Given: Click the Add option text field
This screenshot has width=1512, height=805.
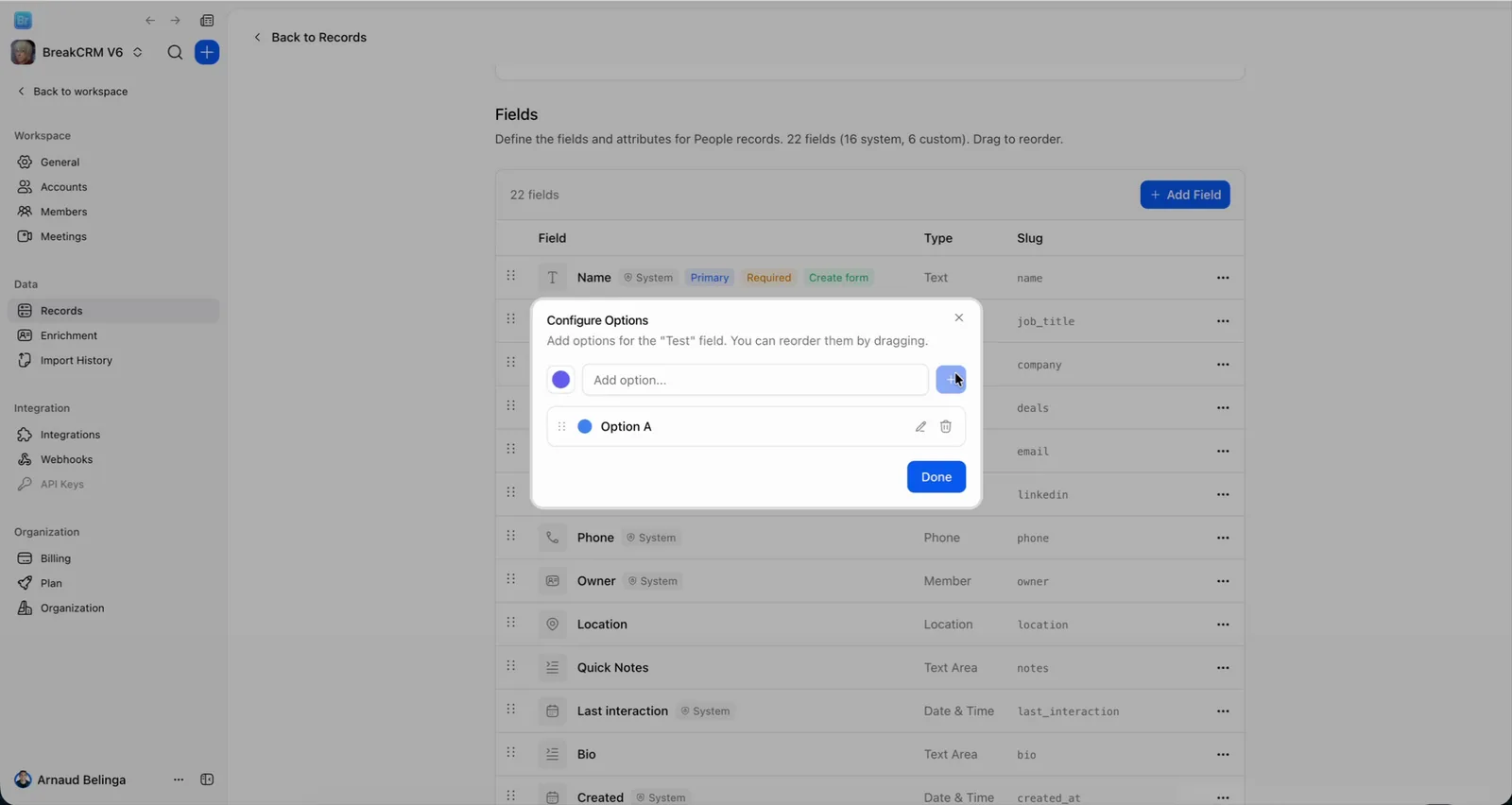Looking at the screenshot, I should tap(755, 380).
